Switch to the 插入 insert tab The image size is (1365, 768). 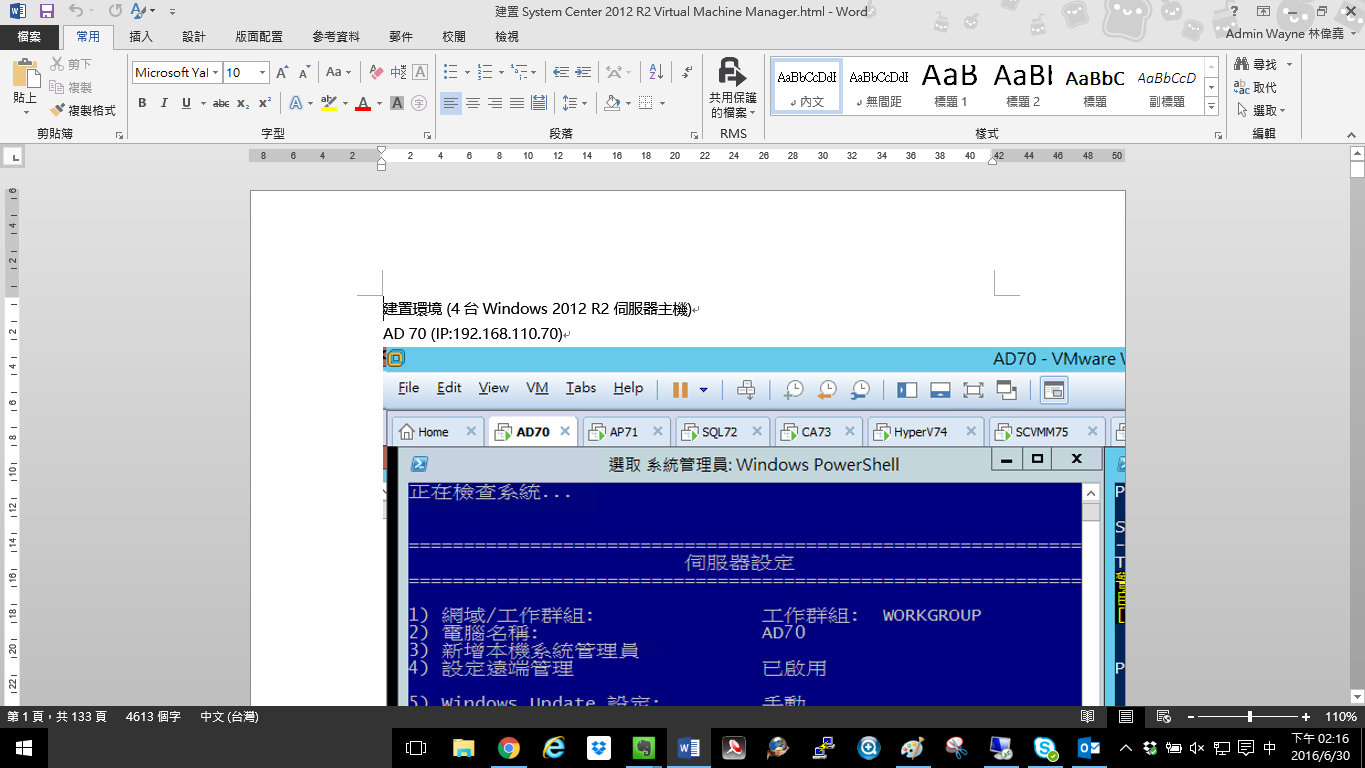[141, 37]
